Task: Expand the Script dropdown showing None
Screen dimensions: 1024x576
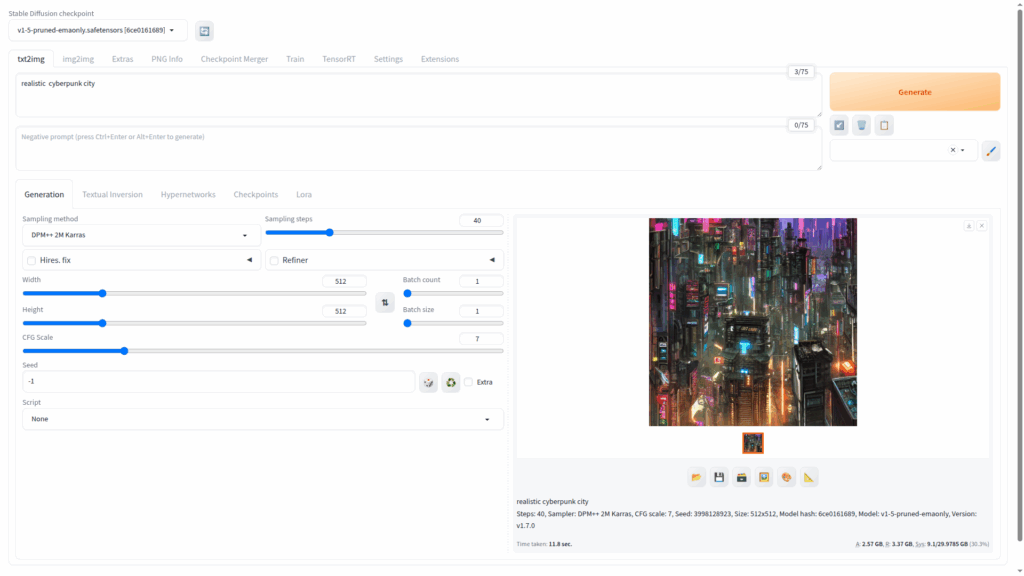Action: tap(262, 419)
